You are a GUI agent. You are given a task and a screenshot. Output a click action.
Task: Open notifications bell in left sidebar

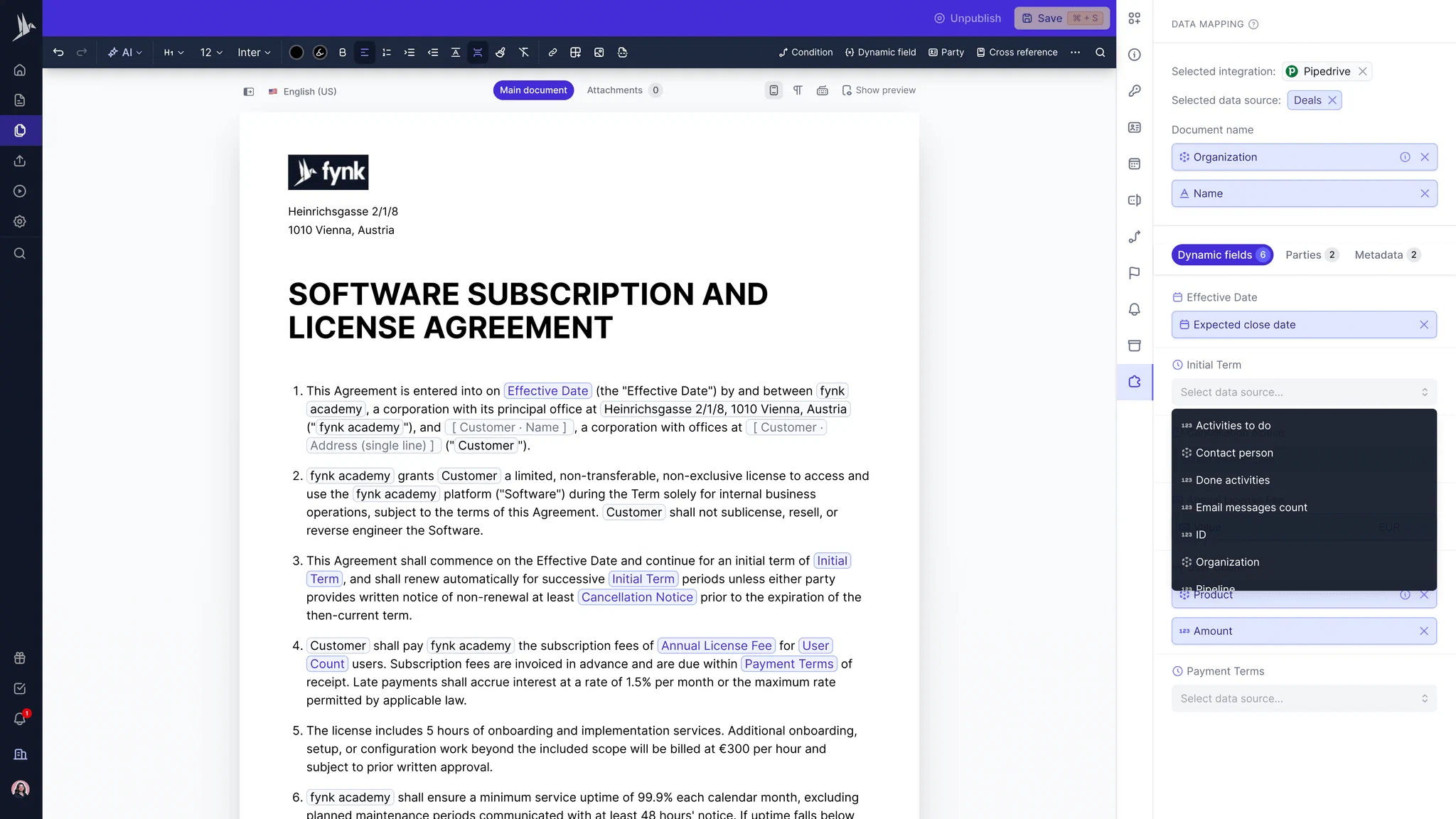tap(20, 719)
